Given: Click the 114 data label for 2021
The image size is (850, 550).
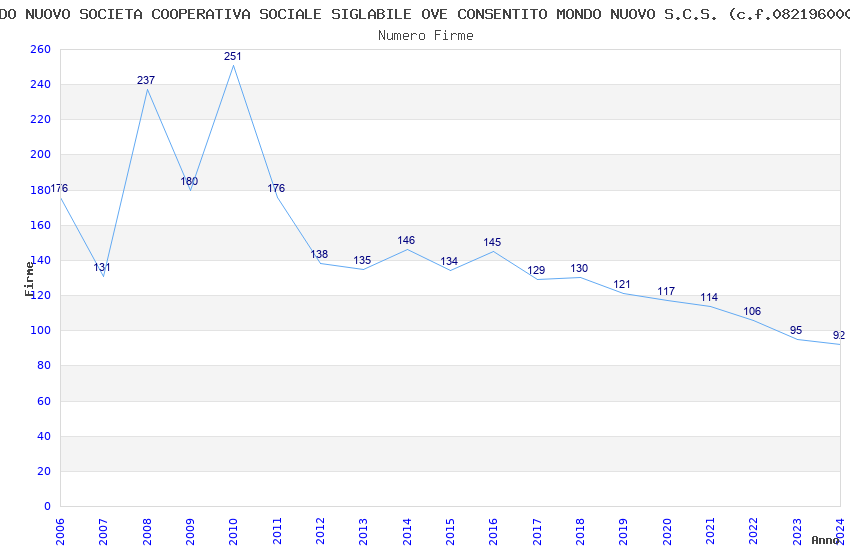Looking at the screenshot, I should (709, 297).
